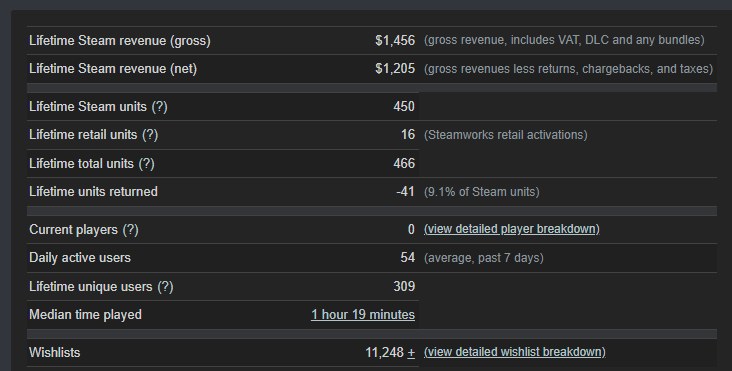Click the Median time played label

[x=85, y=315]
